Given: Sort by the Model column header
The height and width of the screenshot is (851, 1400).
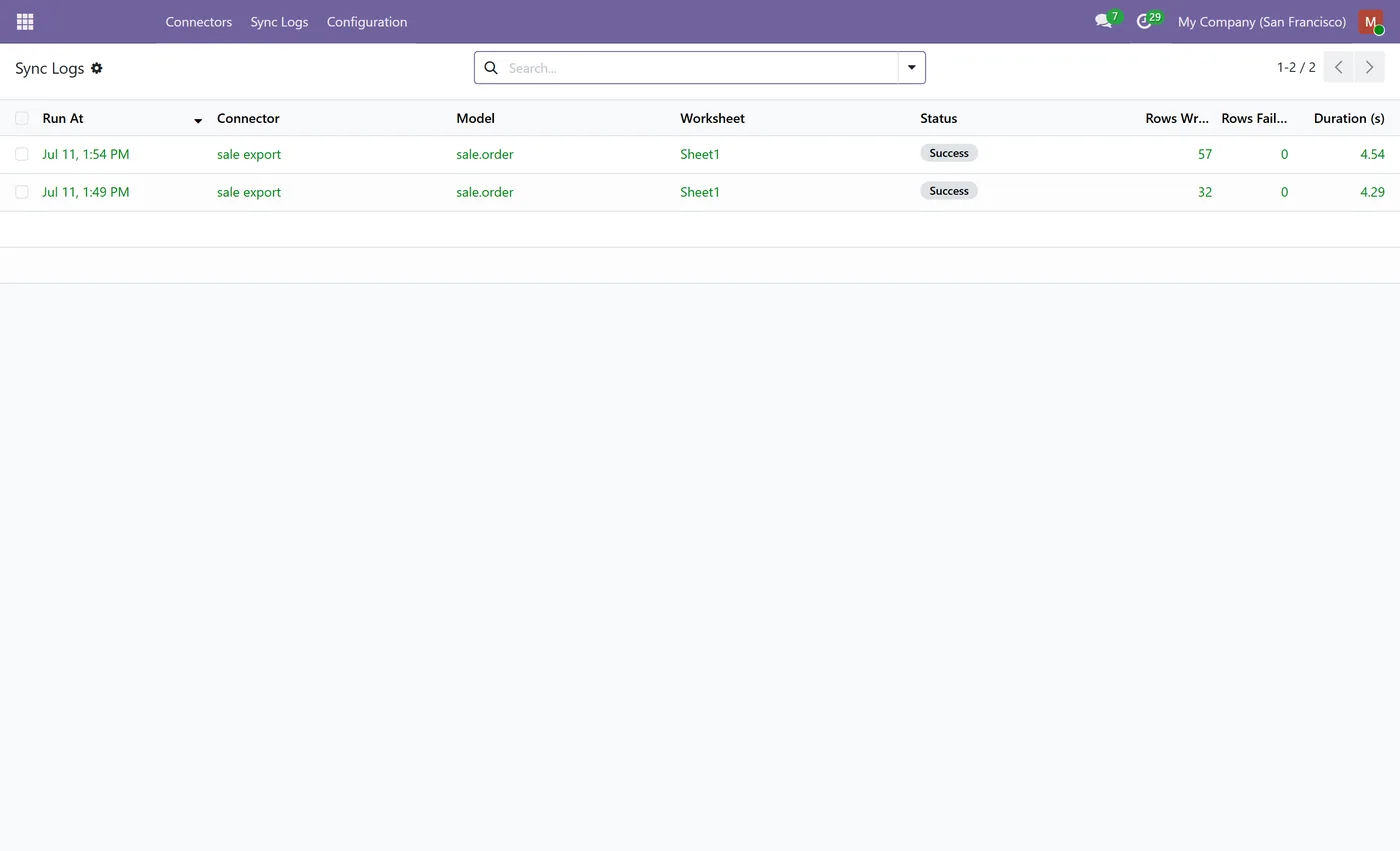Looking at the screenshot, I should [475, 118].
